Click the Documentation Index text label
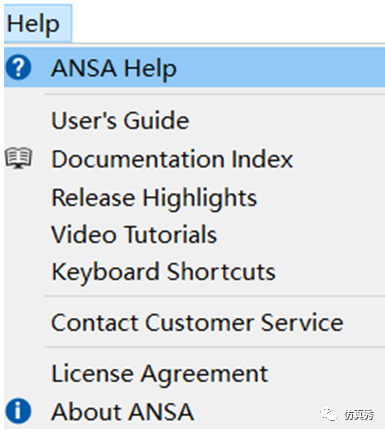Image resolution: width=385 pixels, height=432 pixels. [172, 159]
